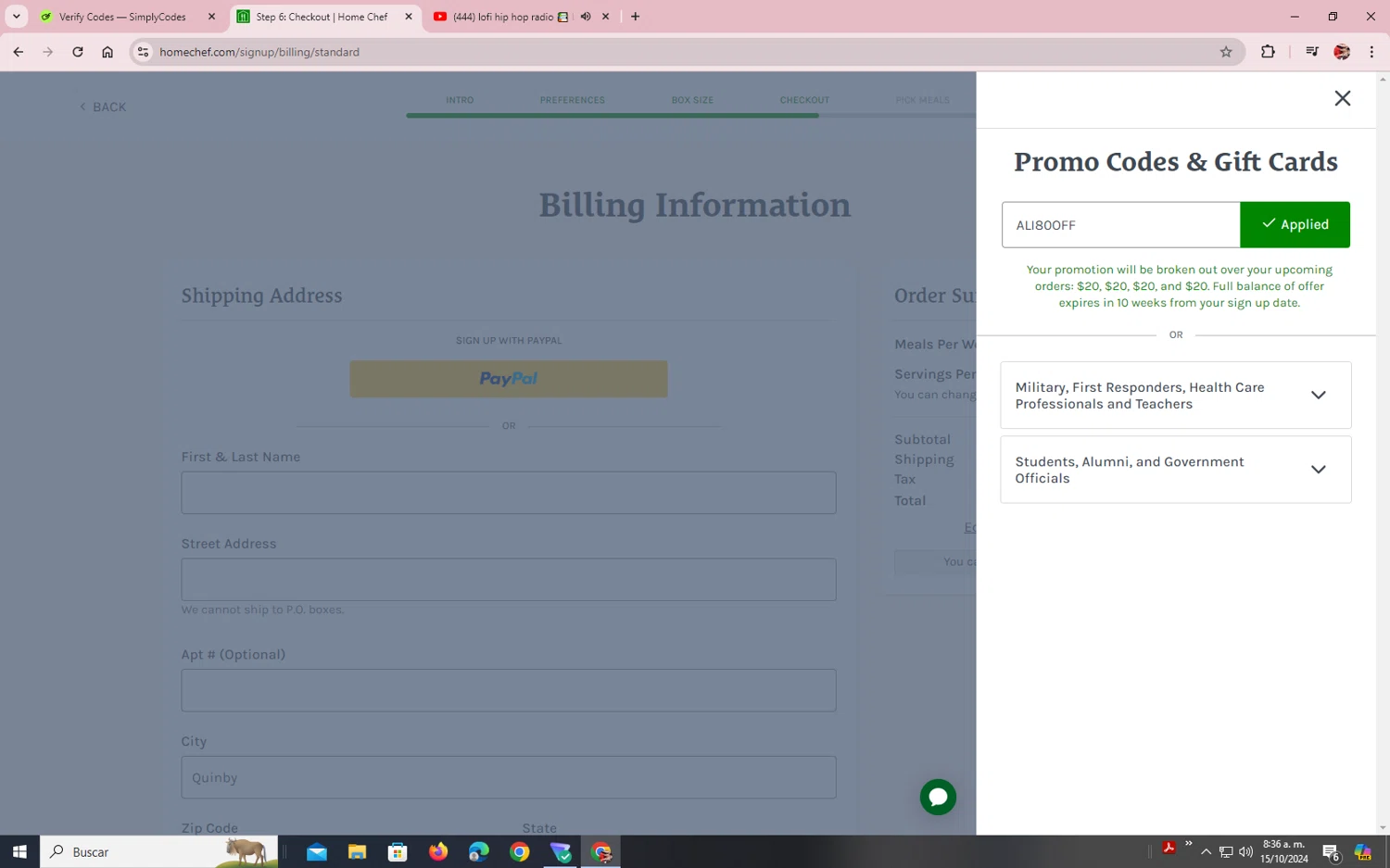Open the Windows Start menu
This screenshot has width=1390, height=868.
[19, 851]
